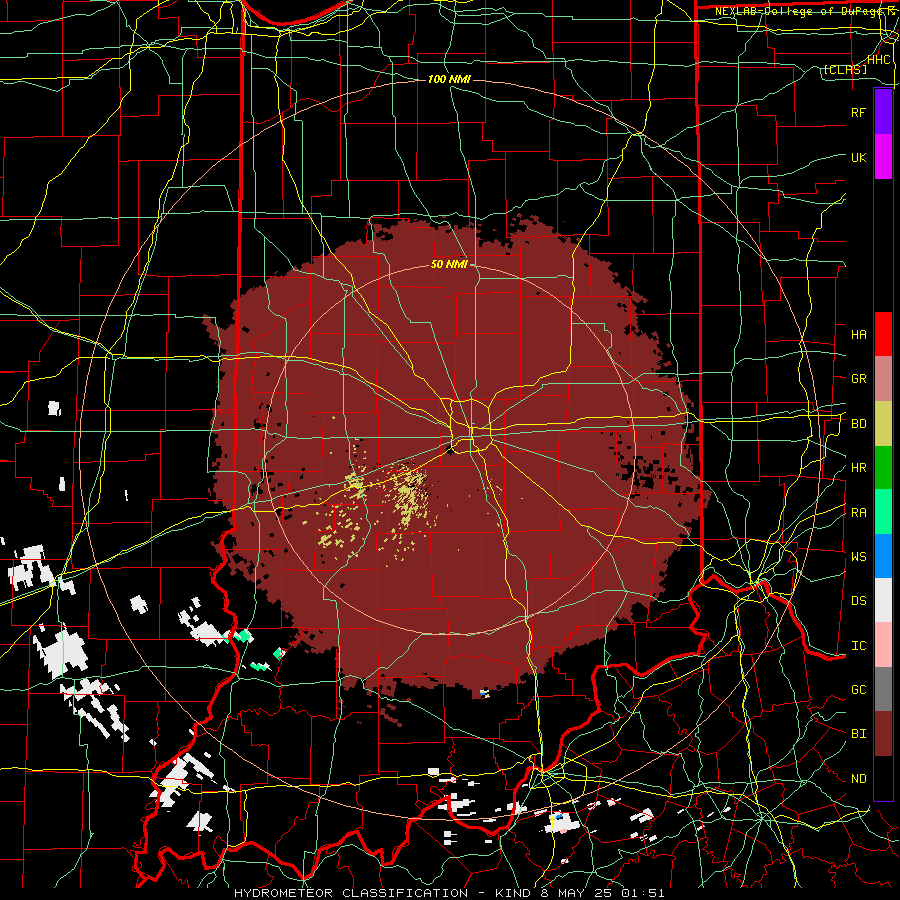Screen dimensions: 900x900
Task: Click the "RA" legend label
Action: point(858,513)
